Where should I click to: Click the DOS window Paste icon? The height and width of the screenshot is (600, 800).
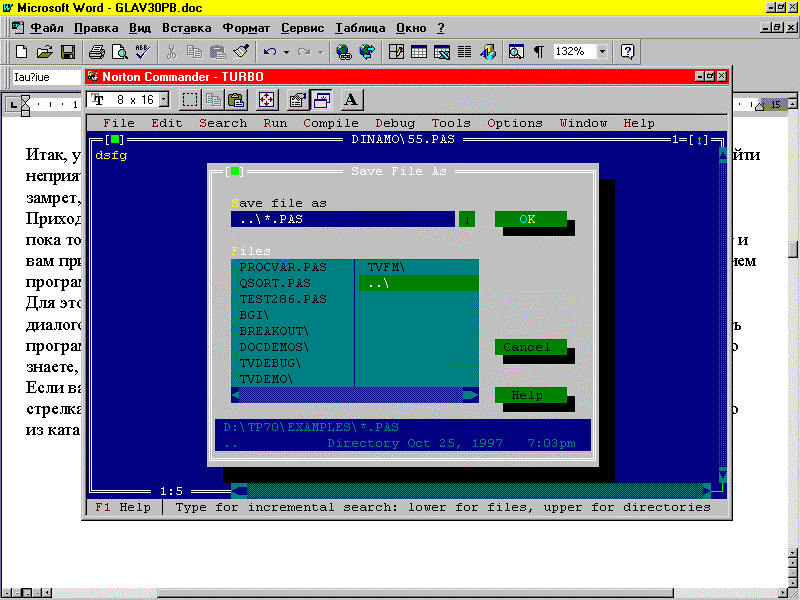(235, 99)
